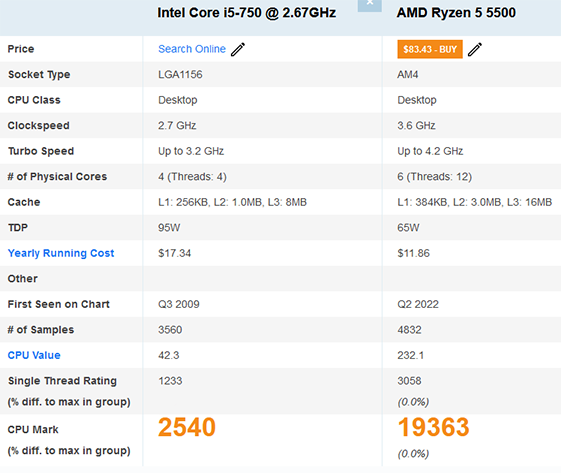Open the Search Online price link

coord(192,49)
